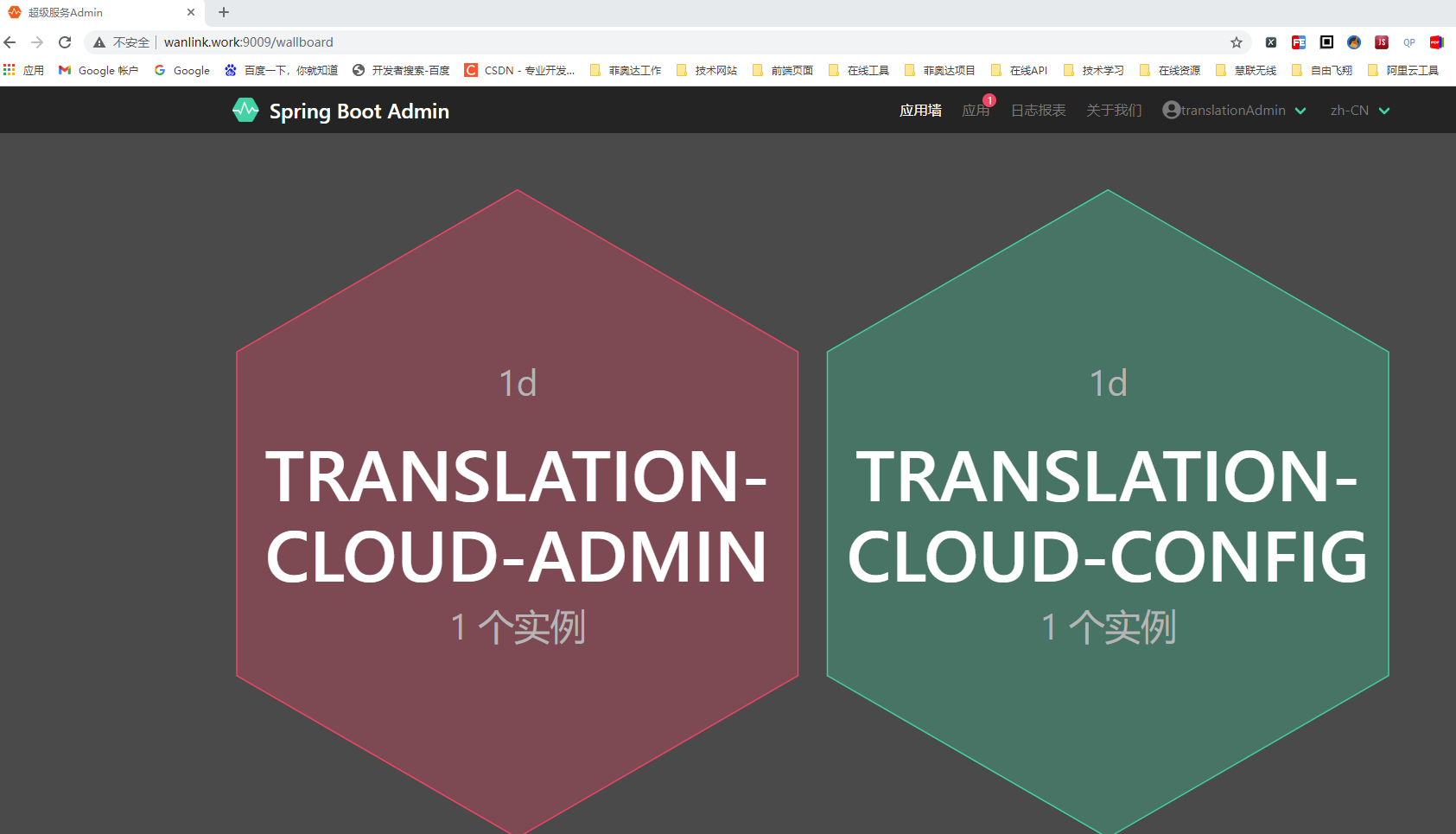This screenshot has height=834, width=1456.
Task: Close the 超级服务Admin tab
Action: 191,13
